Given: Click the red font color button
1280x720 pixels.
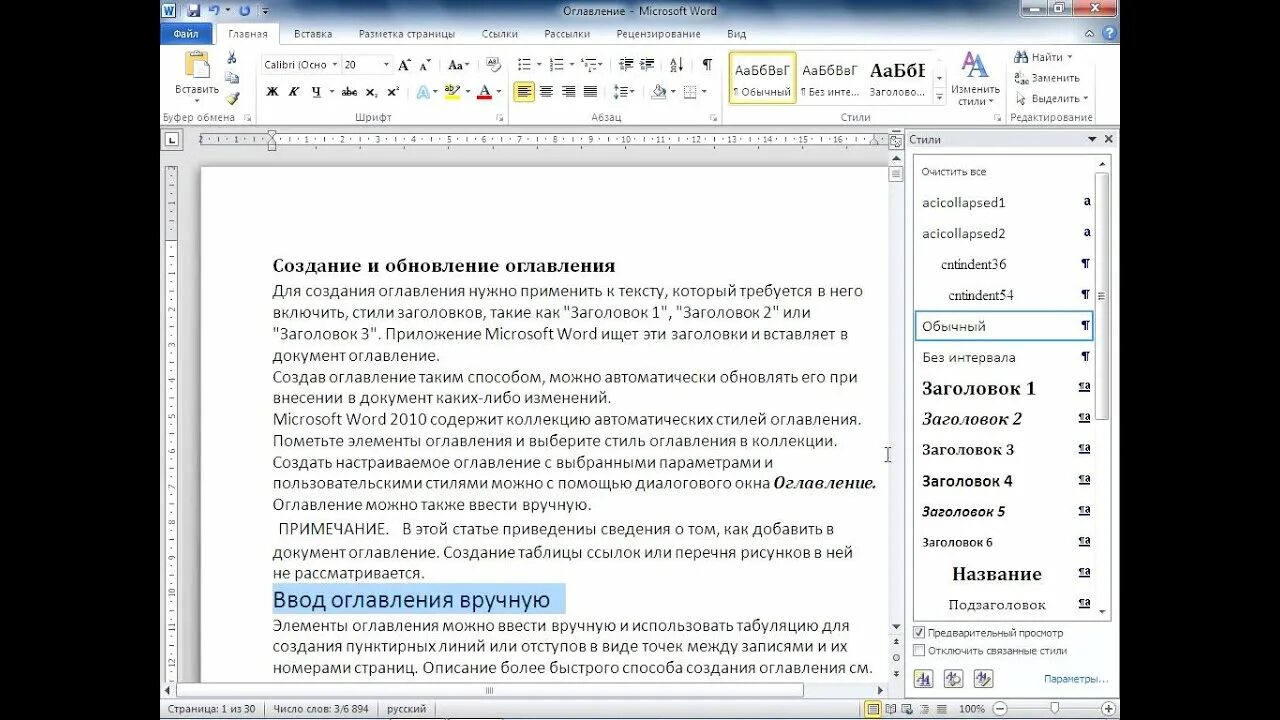Looking at the screenshot, I should pos(484,92).
